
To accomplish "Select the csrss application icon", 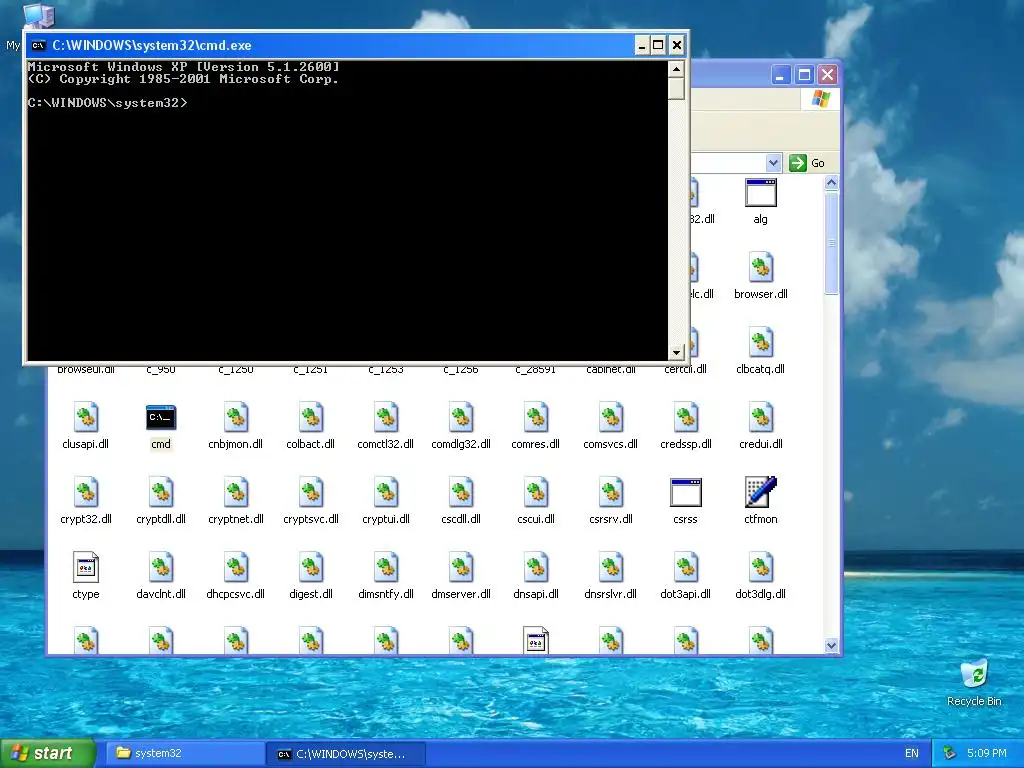I will 686,493.
